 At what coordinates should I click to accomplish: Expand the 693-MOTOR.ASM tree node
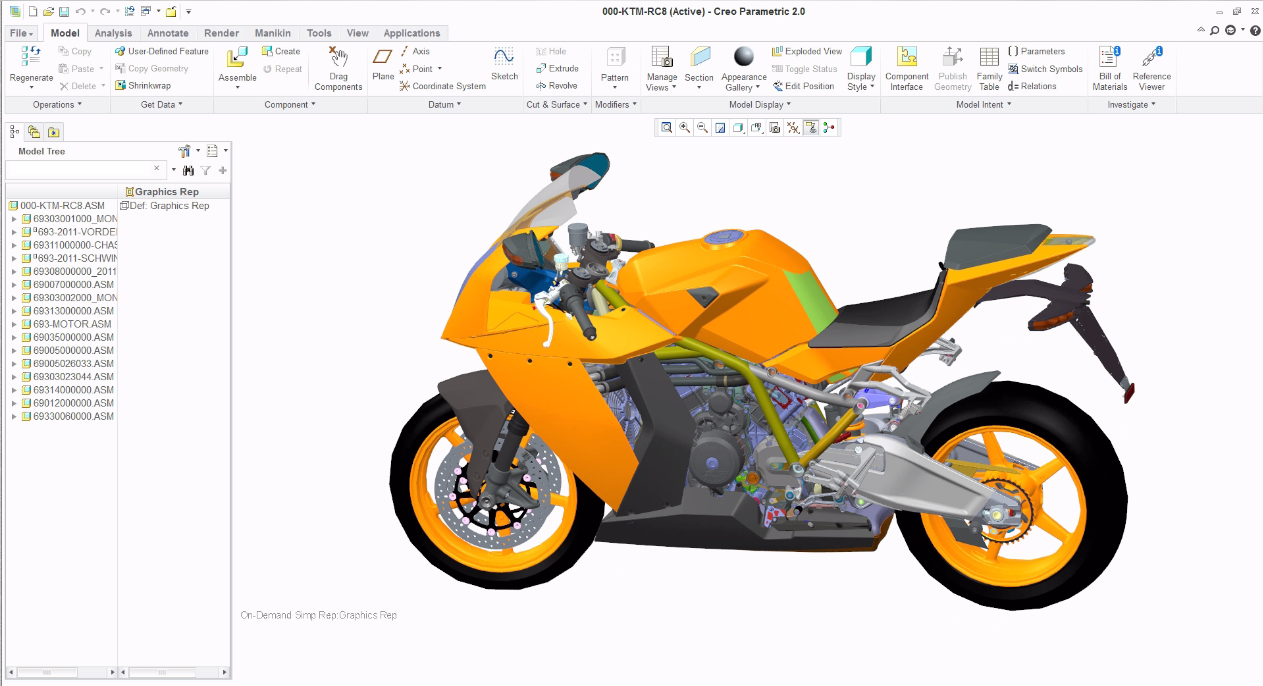tap(14, 324)
